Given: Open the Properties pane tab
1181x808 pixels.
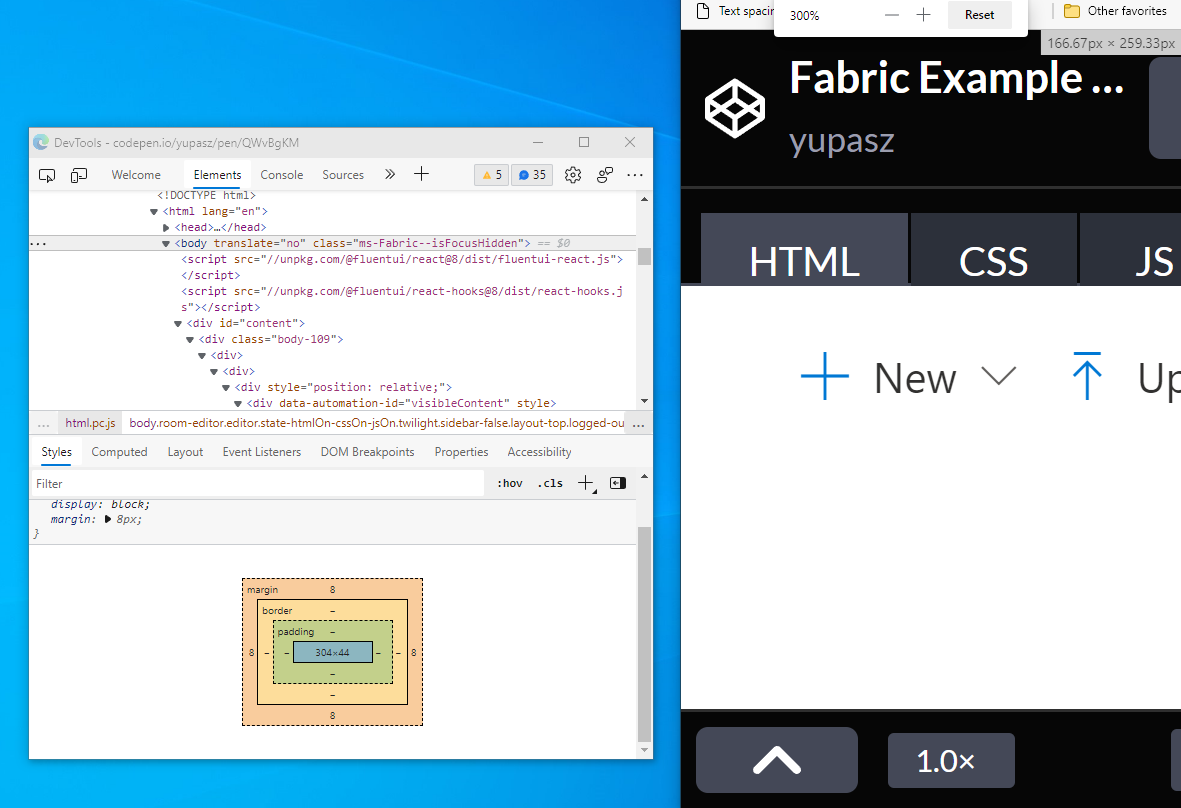Looking at the screenshot, I should pyautogui.click(x=461, y=452).
